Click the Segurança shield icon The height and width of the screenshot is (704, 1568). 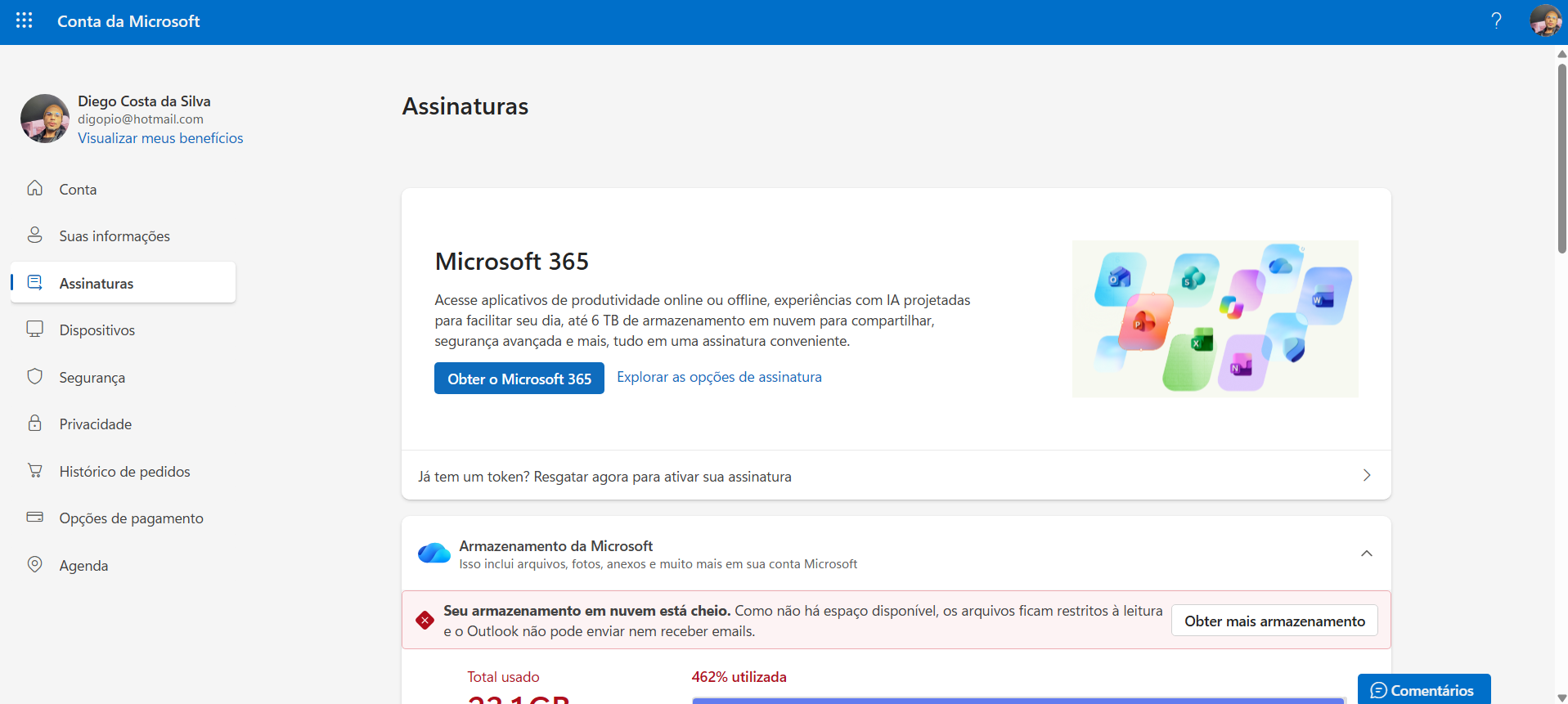(x=34, y=376)
